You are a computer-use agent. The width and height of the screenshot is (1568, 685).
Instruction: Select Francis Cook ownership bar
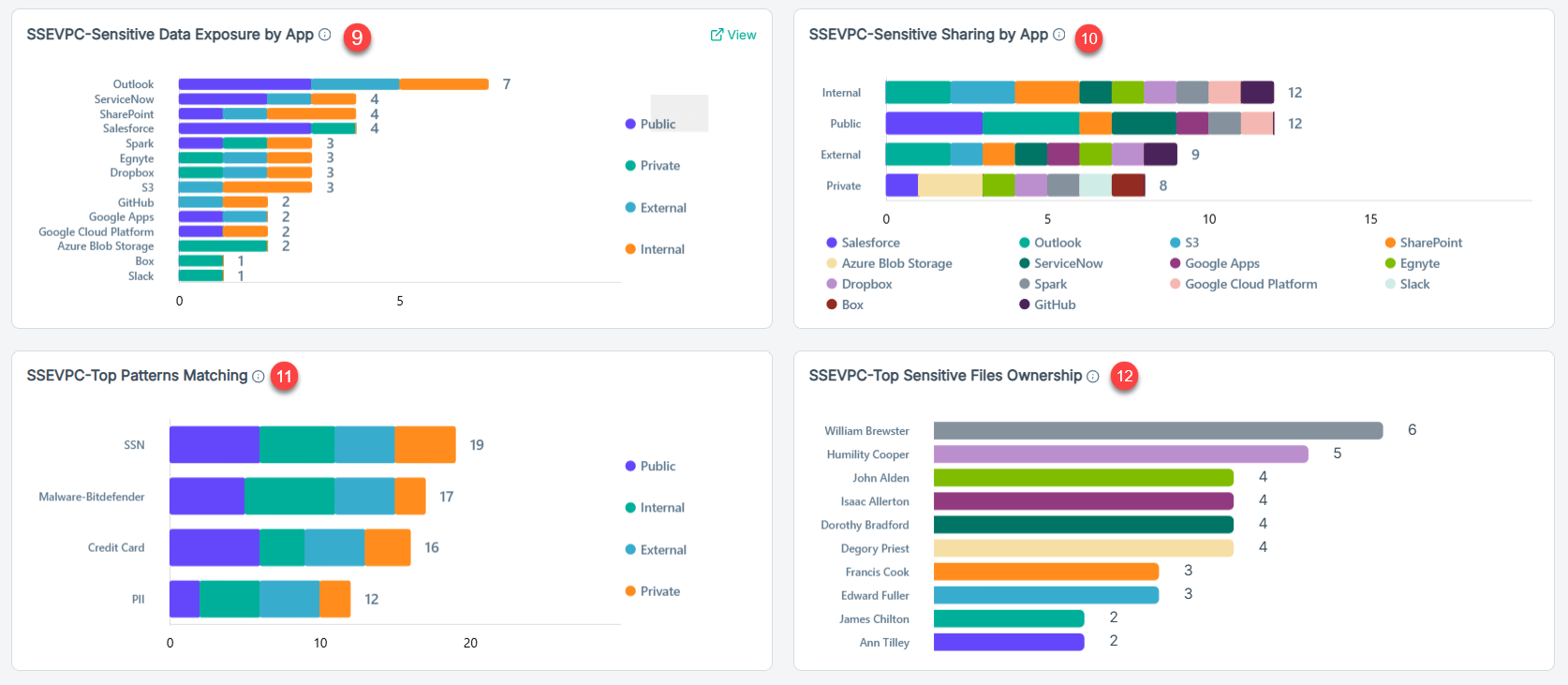1046,572
